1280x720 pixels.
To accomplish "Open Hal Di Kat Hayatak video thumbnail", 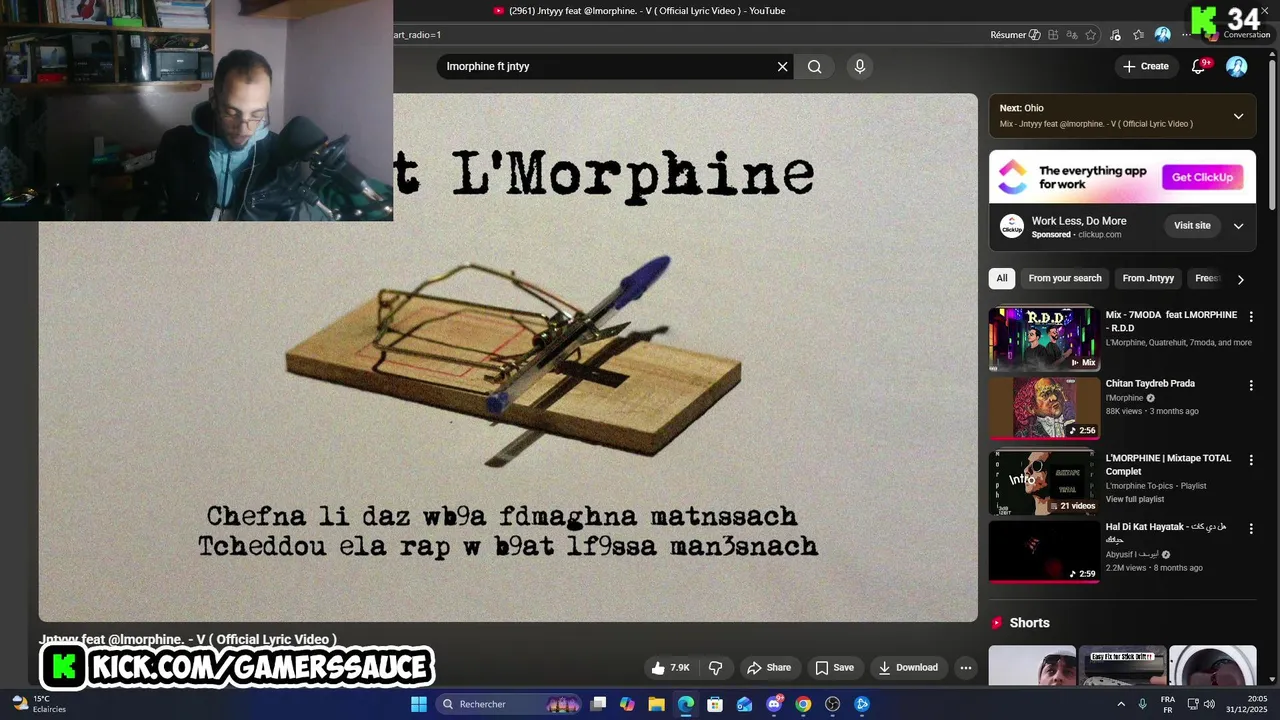I will [1044, 551].
